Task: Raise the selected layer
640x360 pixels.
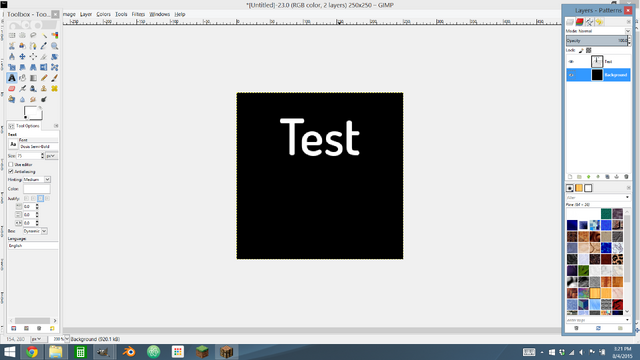Action: pos(589,177)
